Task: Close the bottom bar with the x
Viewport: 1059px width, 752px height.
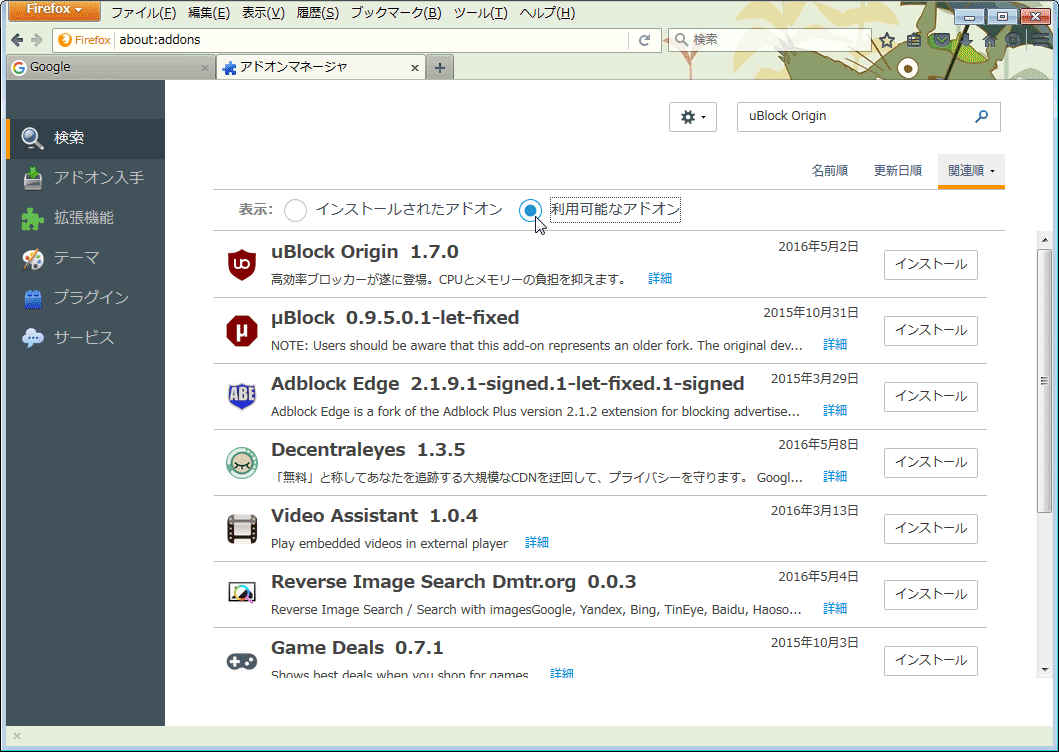Action: click(17, 736)
